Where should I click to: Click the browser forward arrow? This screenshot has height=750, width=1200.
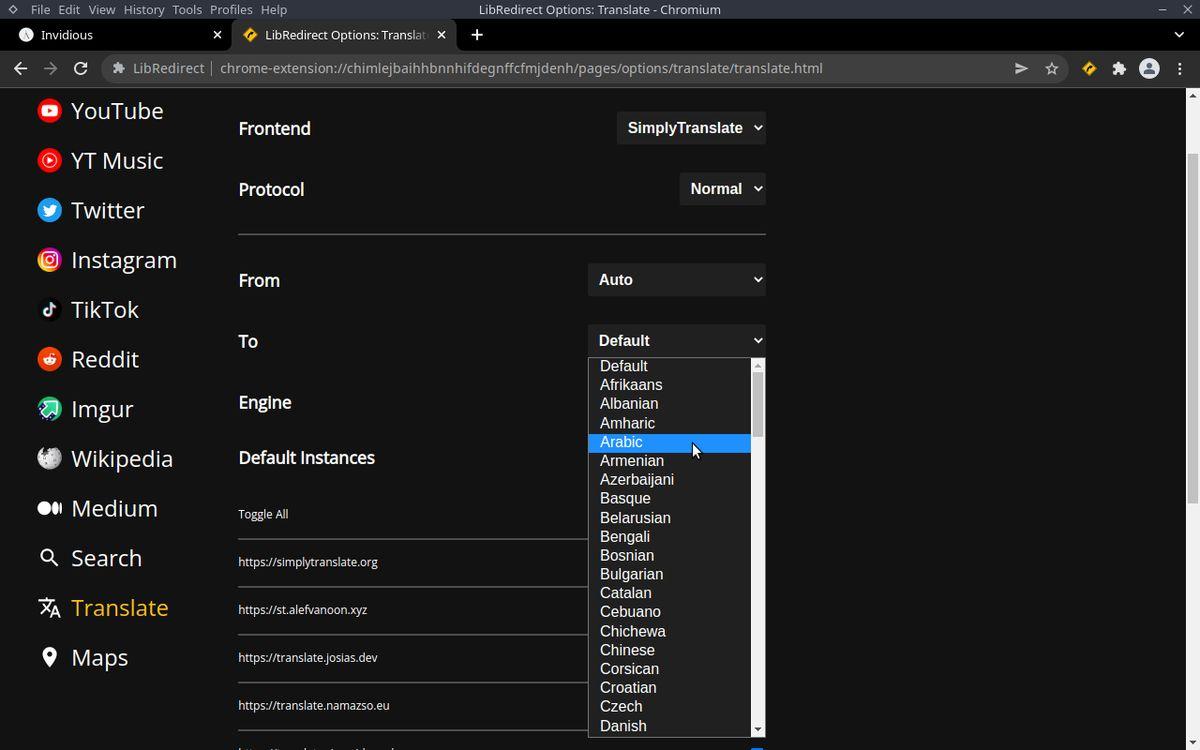[51, 68]
